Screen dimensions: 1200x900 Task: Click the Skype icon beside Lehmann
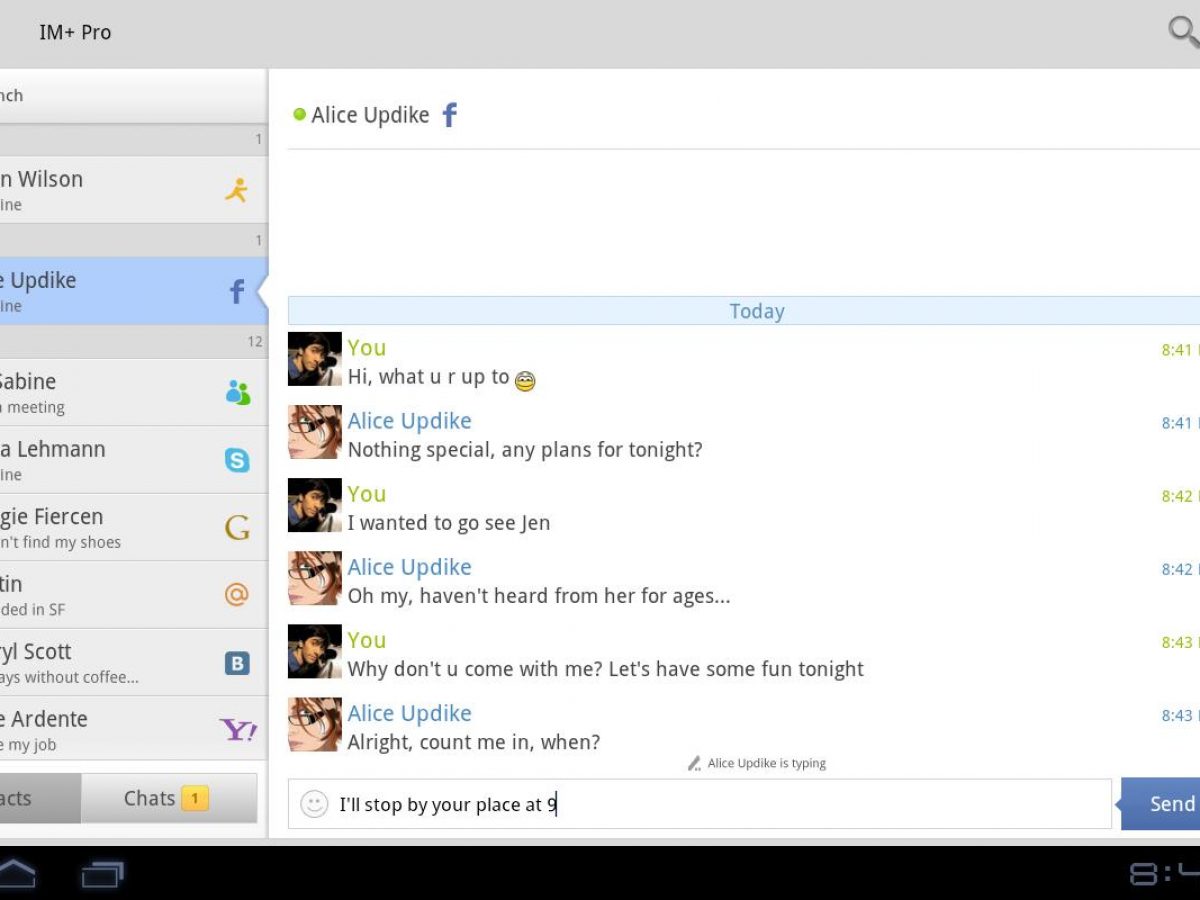[237, 460]
